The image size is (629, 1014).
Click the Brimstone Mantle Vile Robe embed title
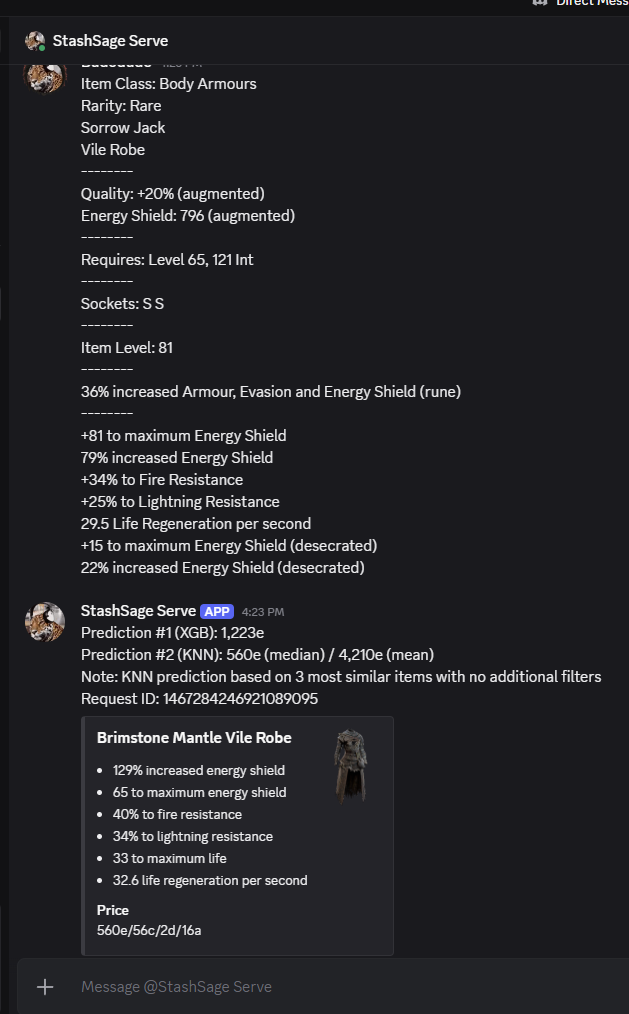click(194, 738)
